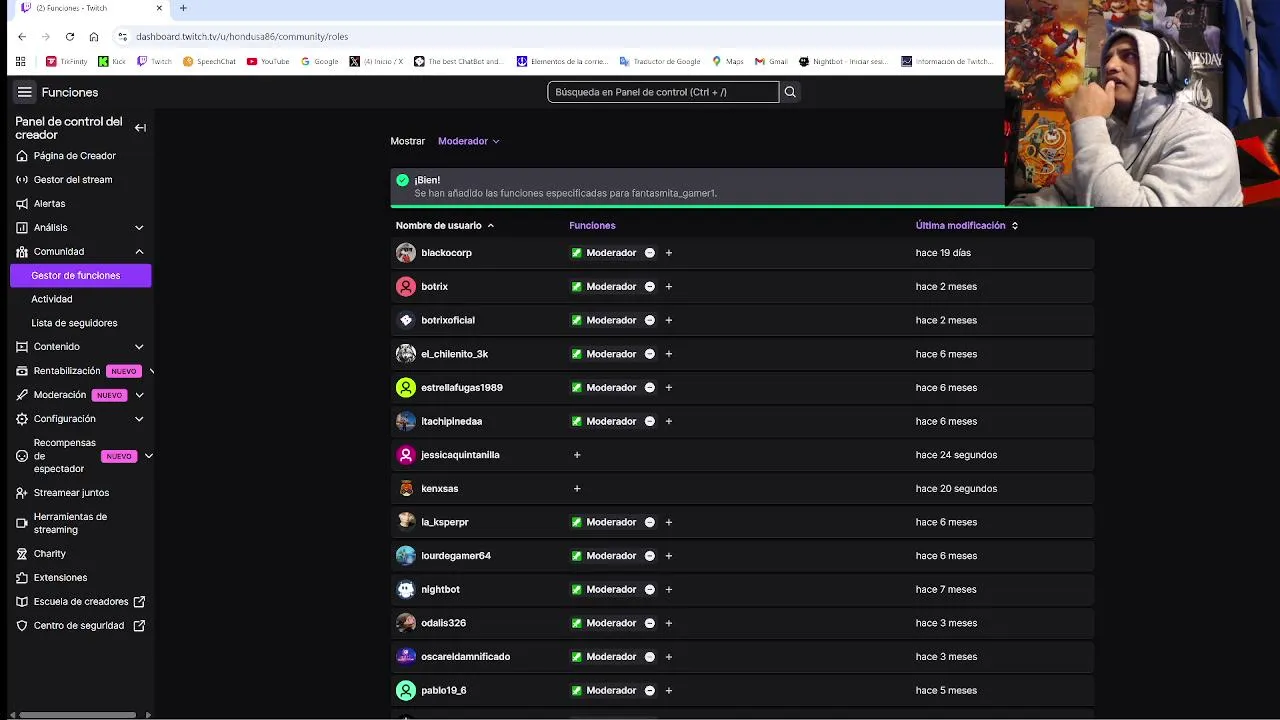Open the apps grid in bookmarks bar

coord(20,61)
